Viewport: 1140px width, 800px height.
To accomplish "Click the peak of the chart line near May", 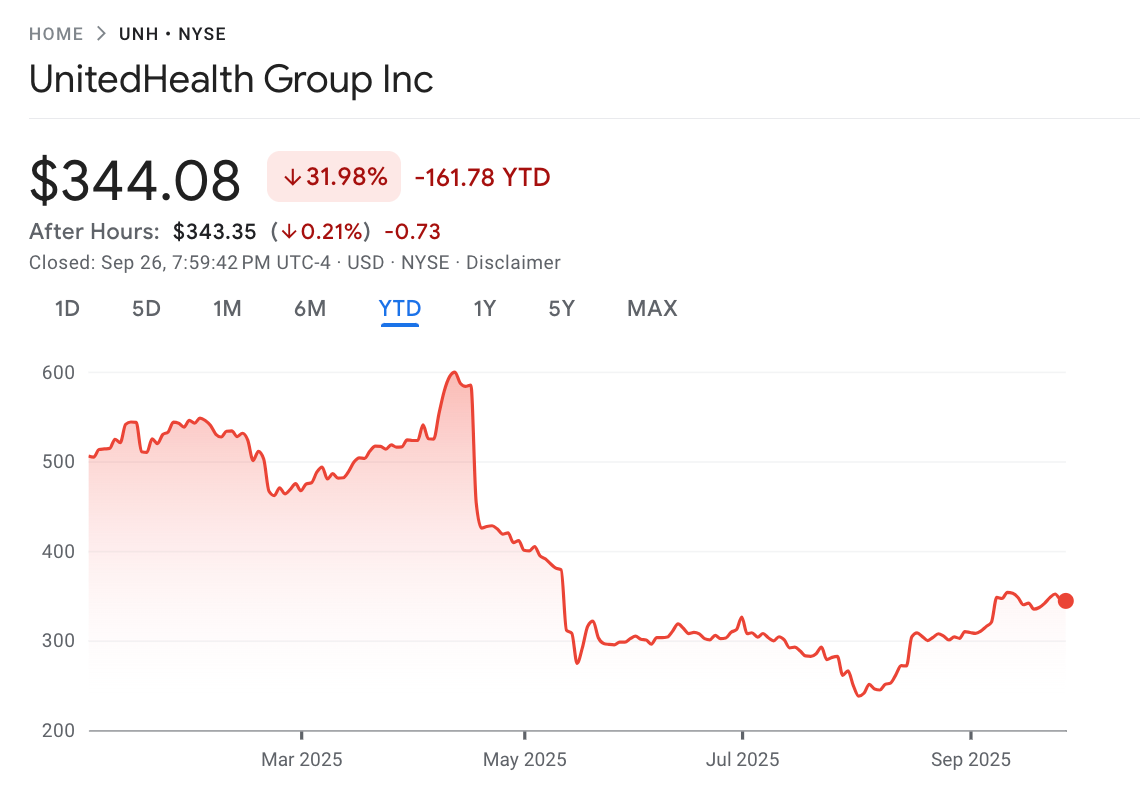I will click(452, 372).
